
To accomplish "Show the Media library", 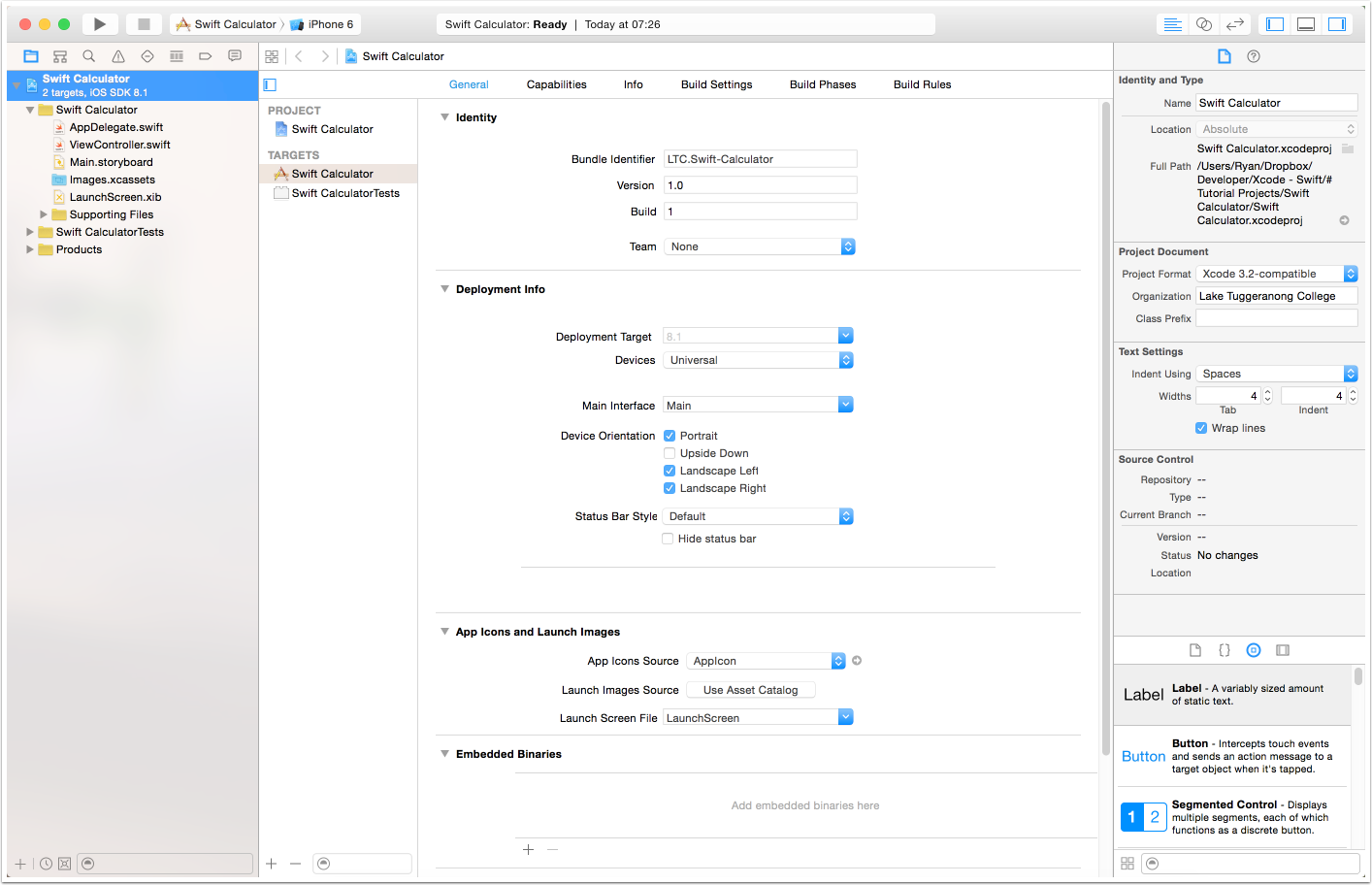I will [x=1283, y=650].
